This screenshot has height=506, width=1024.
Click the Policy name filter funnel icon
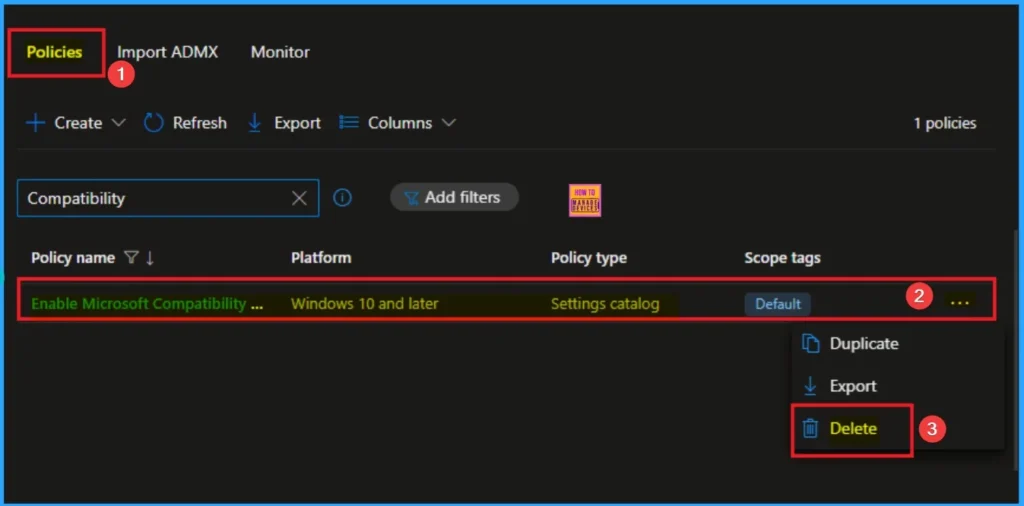coord(131,258)
